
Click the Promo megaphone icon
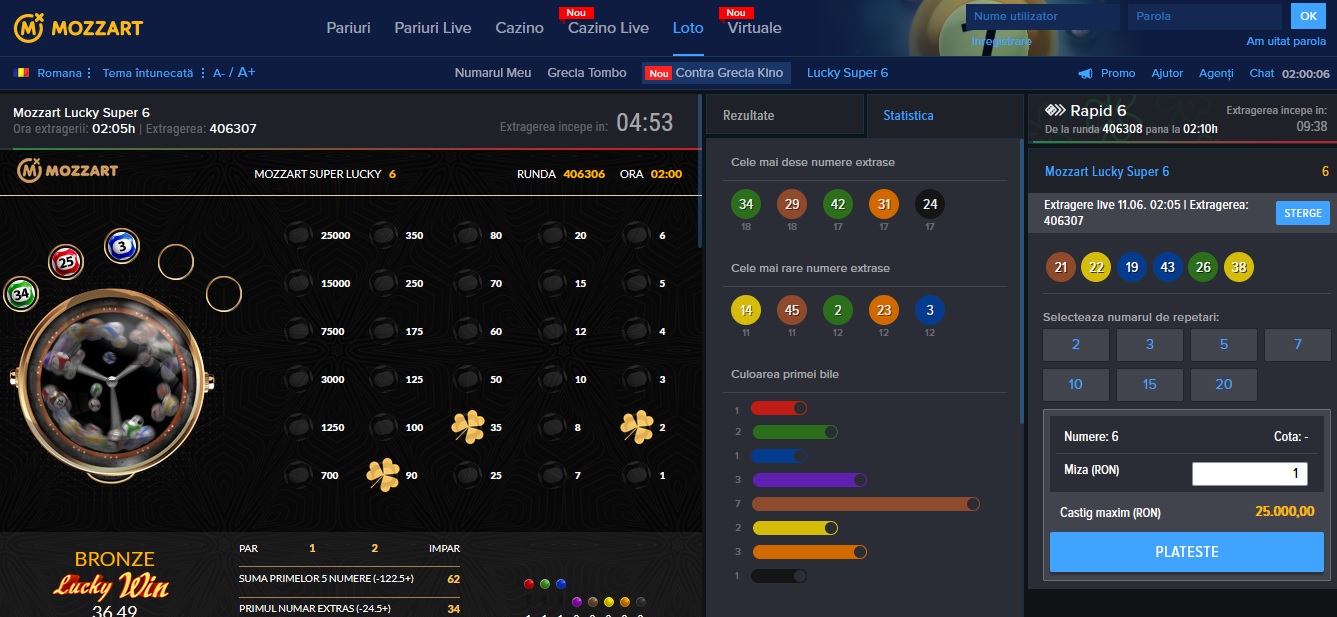(1085, 73)
